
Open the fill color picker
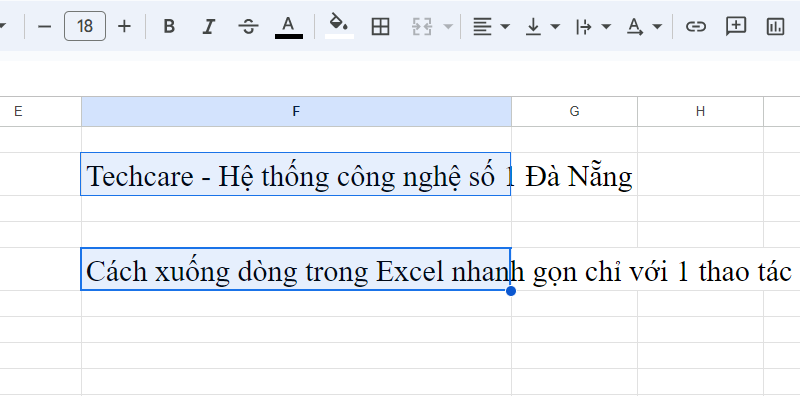pyautogui.click(x=339, y=26)
